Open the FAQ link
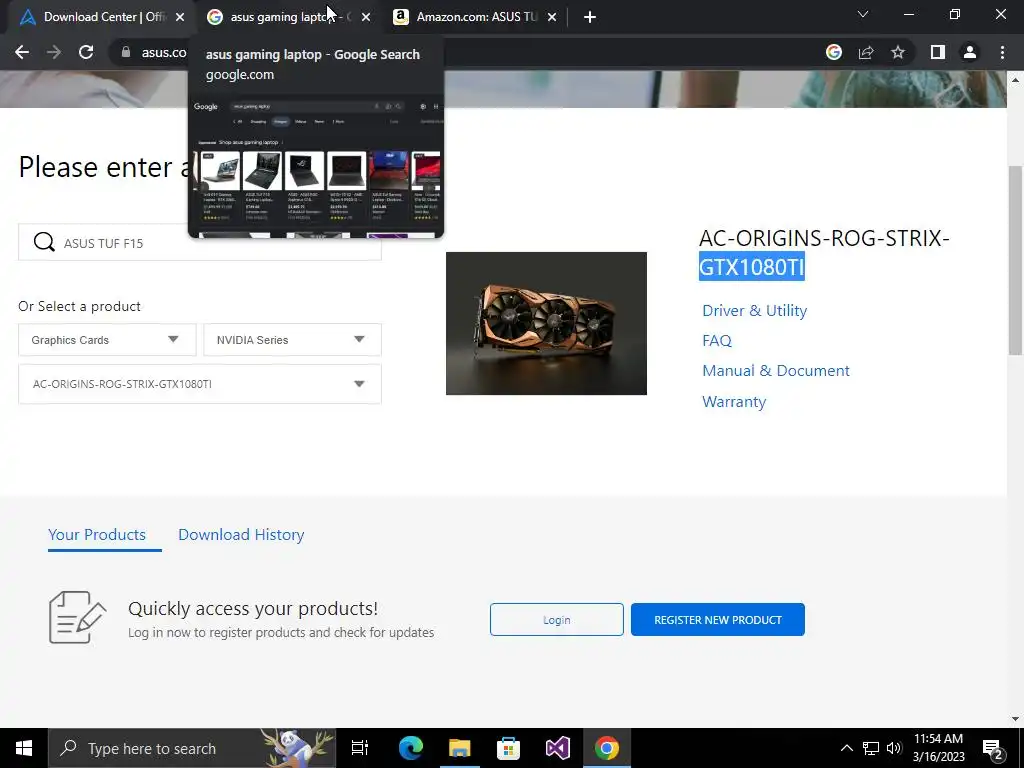The height and width of the screenshot is (768, 1024). pos(716,341)
